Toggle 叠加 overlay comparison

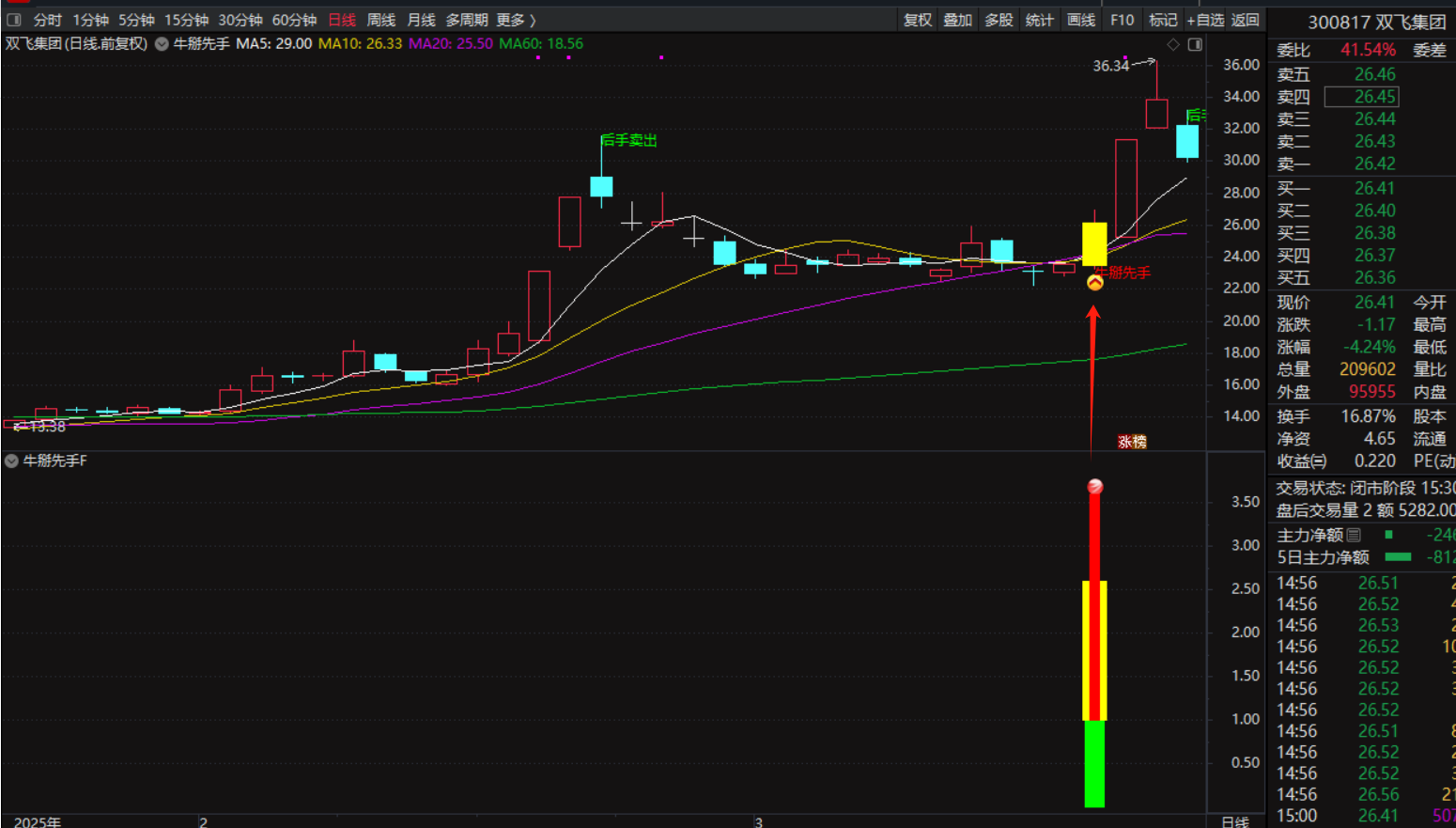point(958,20)
